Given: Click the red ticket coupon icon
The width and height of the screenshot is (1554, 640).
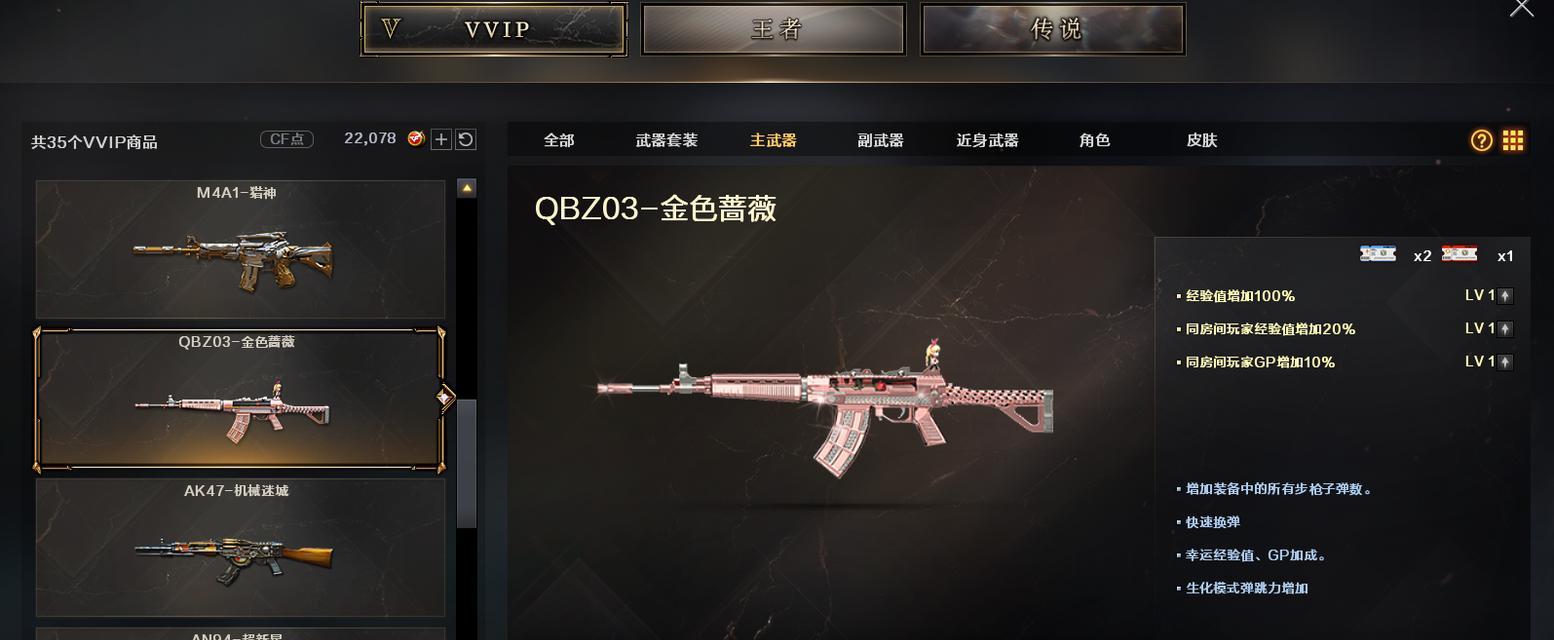Looking at the screenshot, I should pos(1459,254).
